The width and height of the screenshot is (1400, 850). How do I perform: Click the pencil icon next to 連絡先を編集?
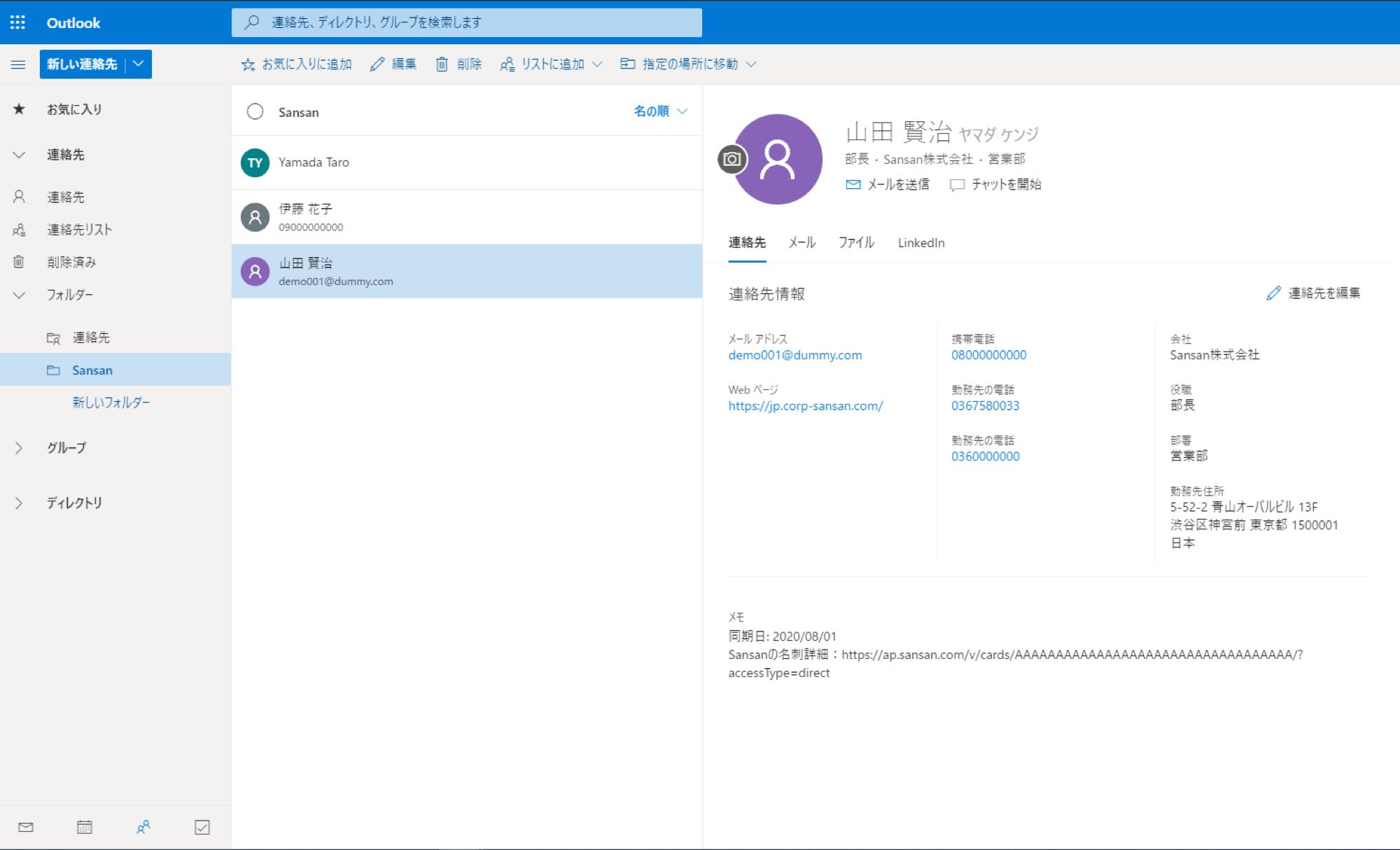(1273, 293)
